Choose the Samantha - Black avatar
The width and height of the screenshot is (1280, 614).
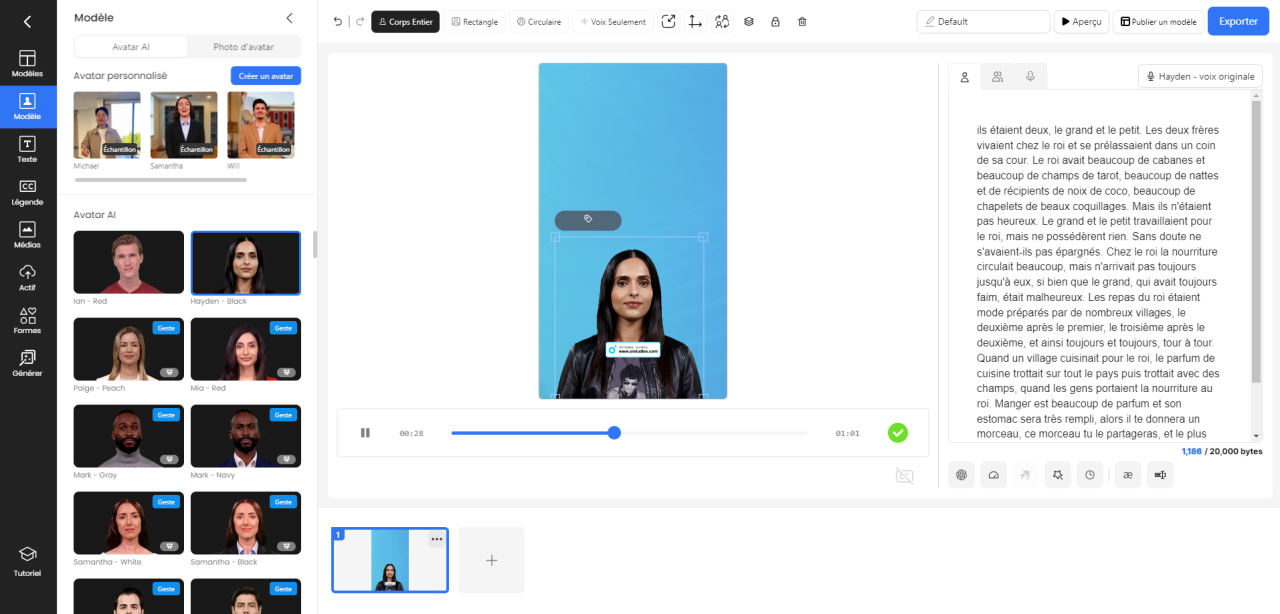click(x=246, y=523)
